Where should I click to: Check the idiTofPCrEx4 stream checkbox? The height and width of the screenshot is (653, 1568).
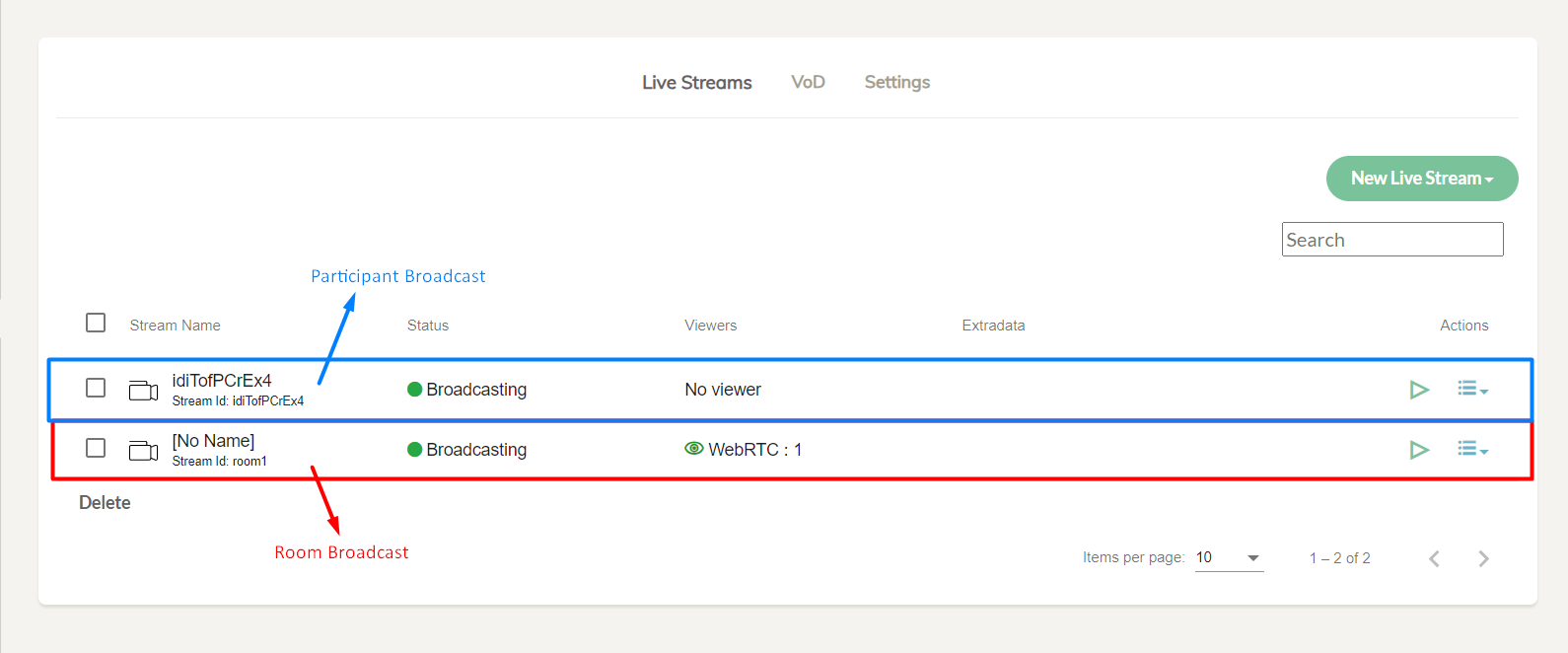[96, 388]
